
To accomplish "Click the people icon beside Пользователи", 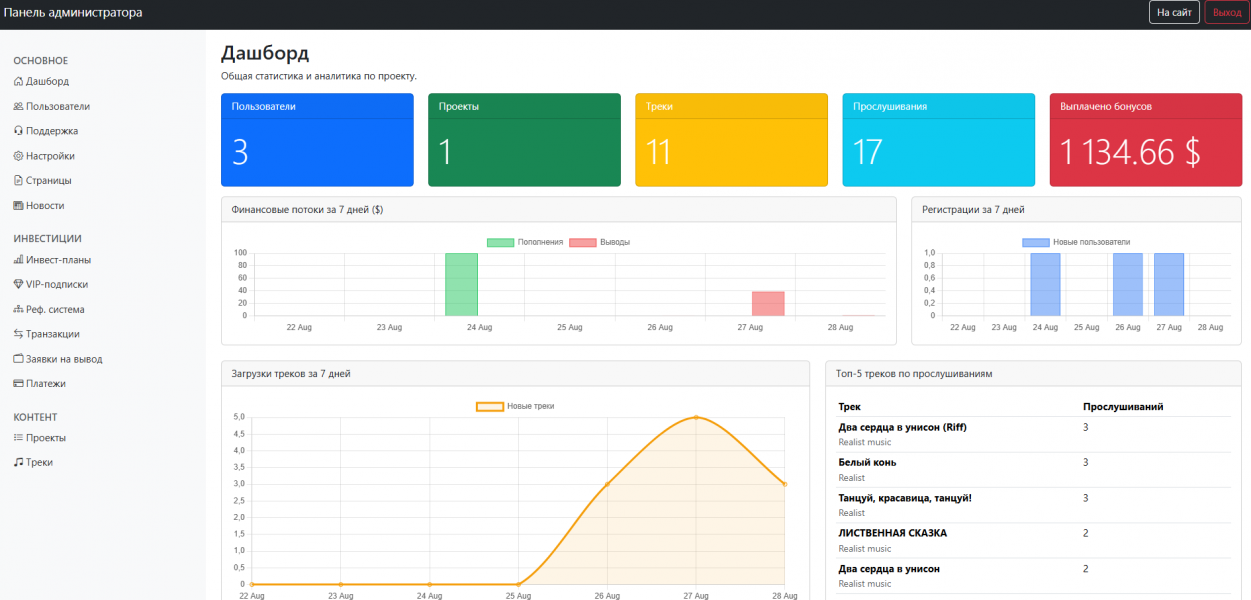I will coord(18,107).
